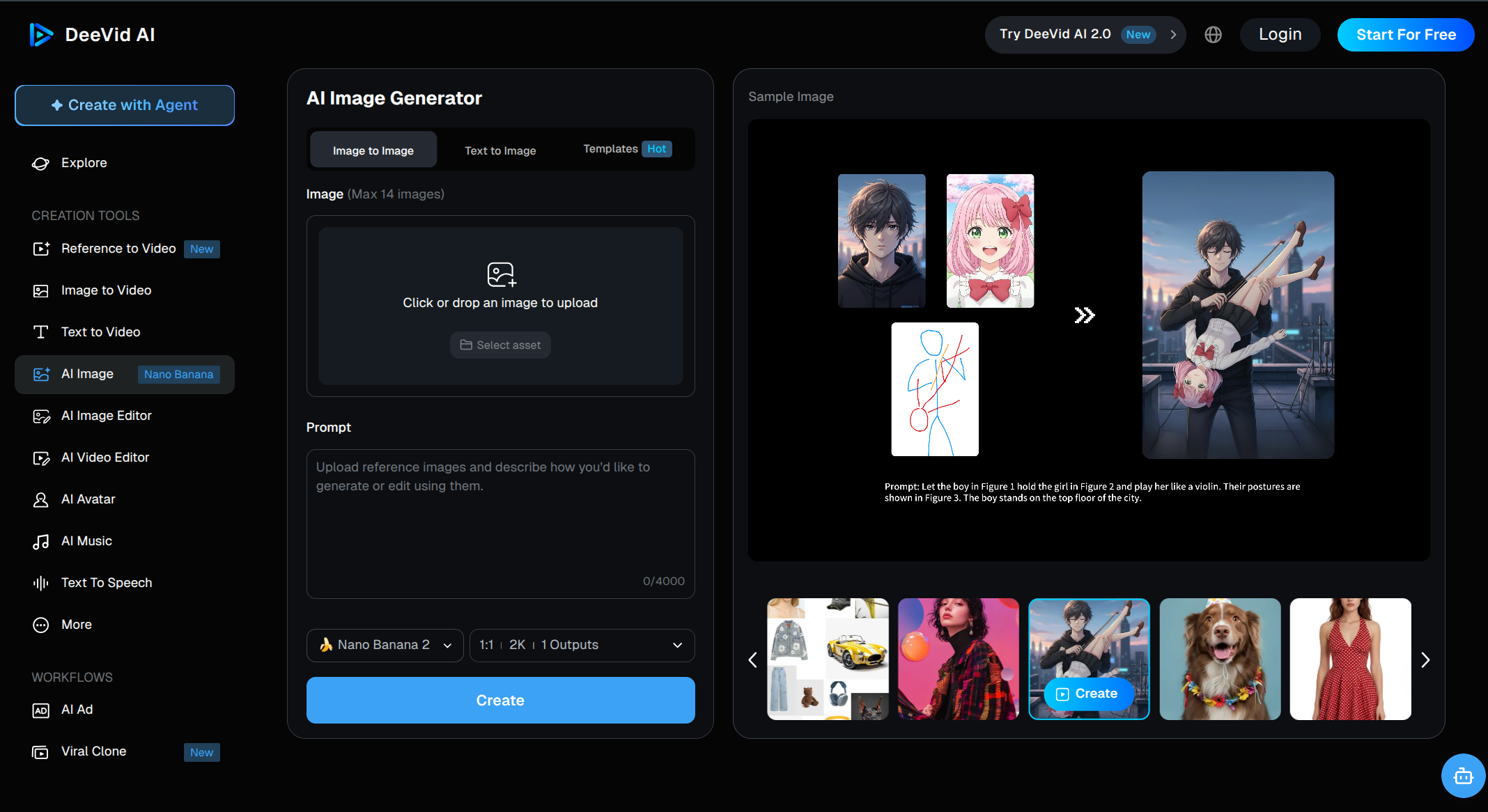
Task: Click the AI Image Editor icon
Action: pyautogui.click(x=41, y=416)
